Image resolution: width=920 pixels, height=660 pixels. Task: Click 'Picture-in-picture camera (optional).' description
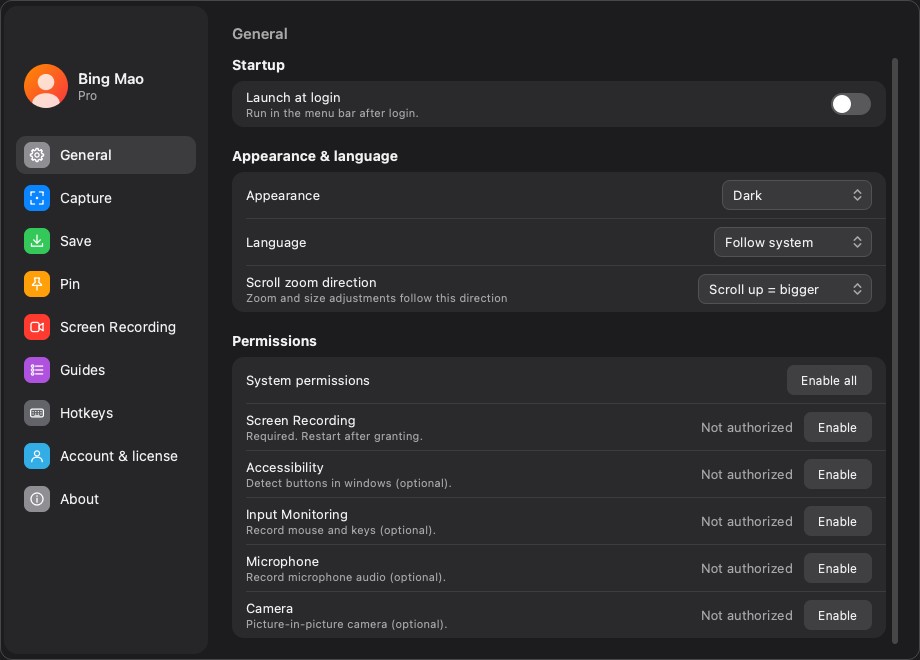(x=346, y=624)
